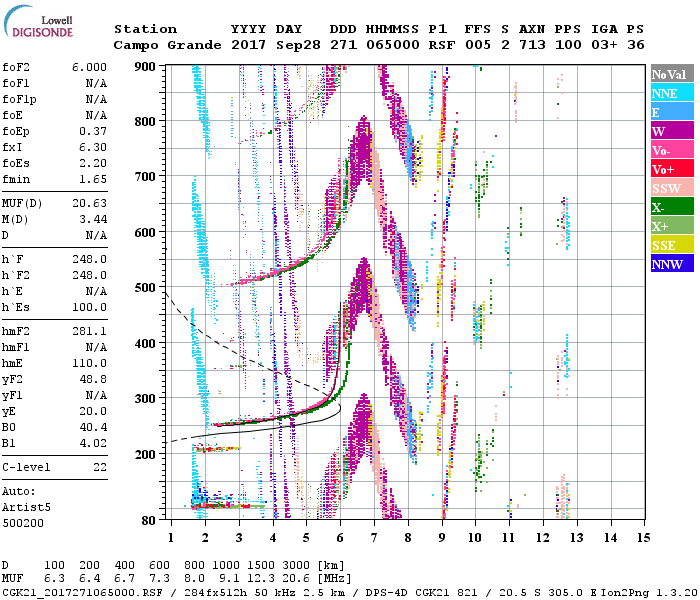The height and width of the screenshot is (600, 700).
Task: Click the 15 tick on frequency axis
Action: click(x=644, y=538)
